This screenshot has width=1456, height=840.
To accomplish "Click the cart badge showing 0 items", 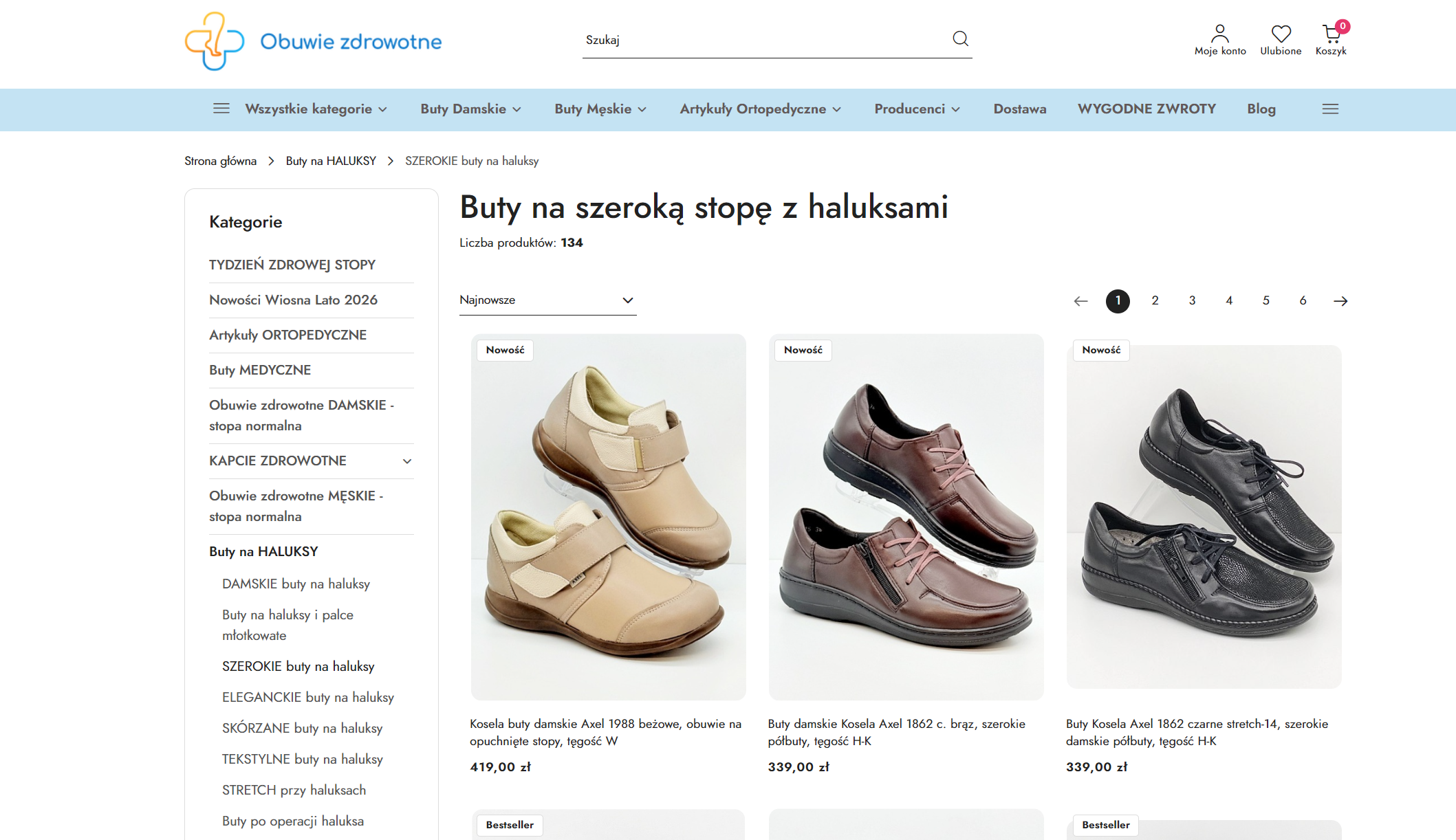I will tap(1342, 26).
